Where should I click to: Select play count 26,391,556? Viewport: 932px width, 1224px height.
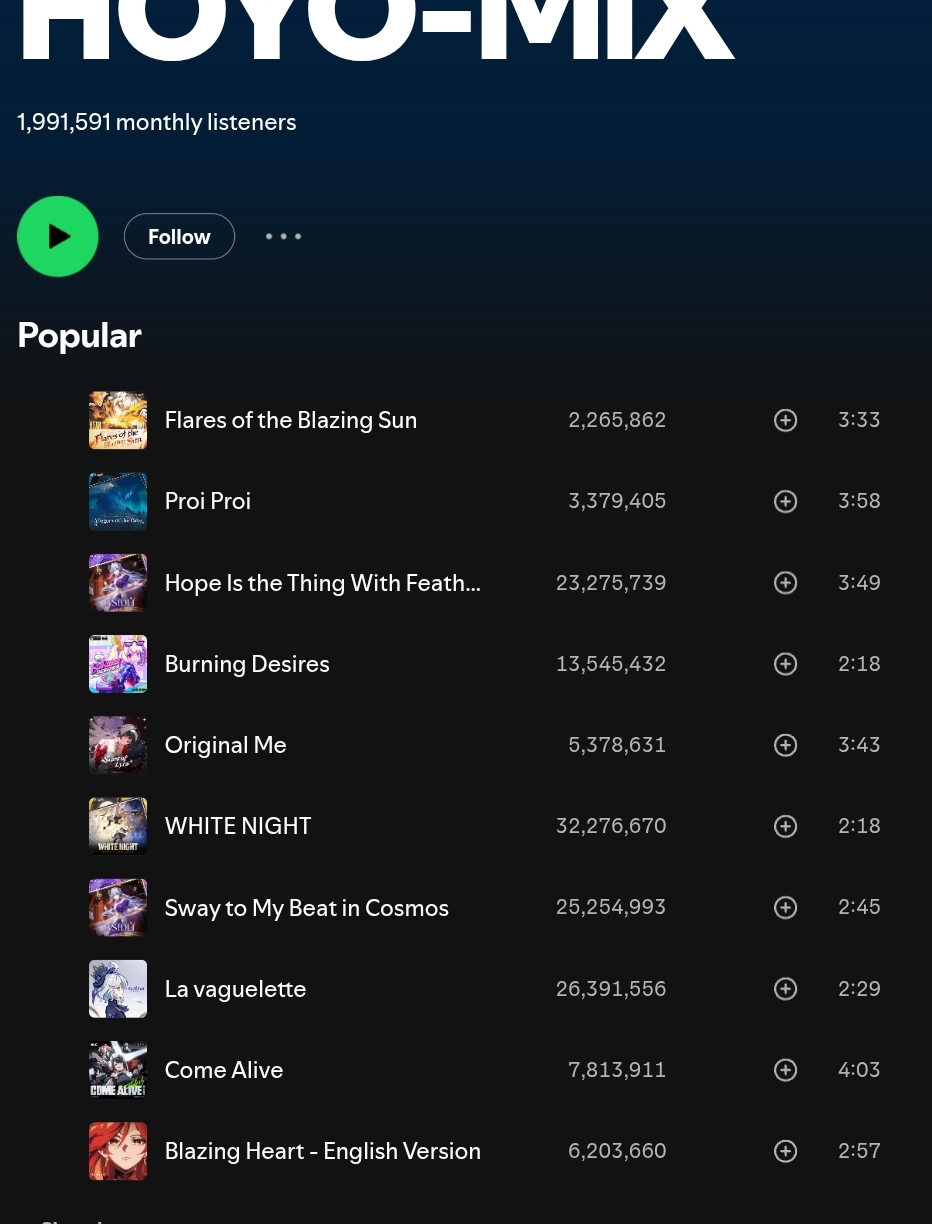[x=611, y=988]
